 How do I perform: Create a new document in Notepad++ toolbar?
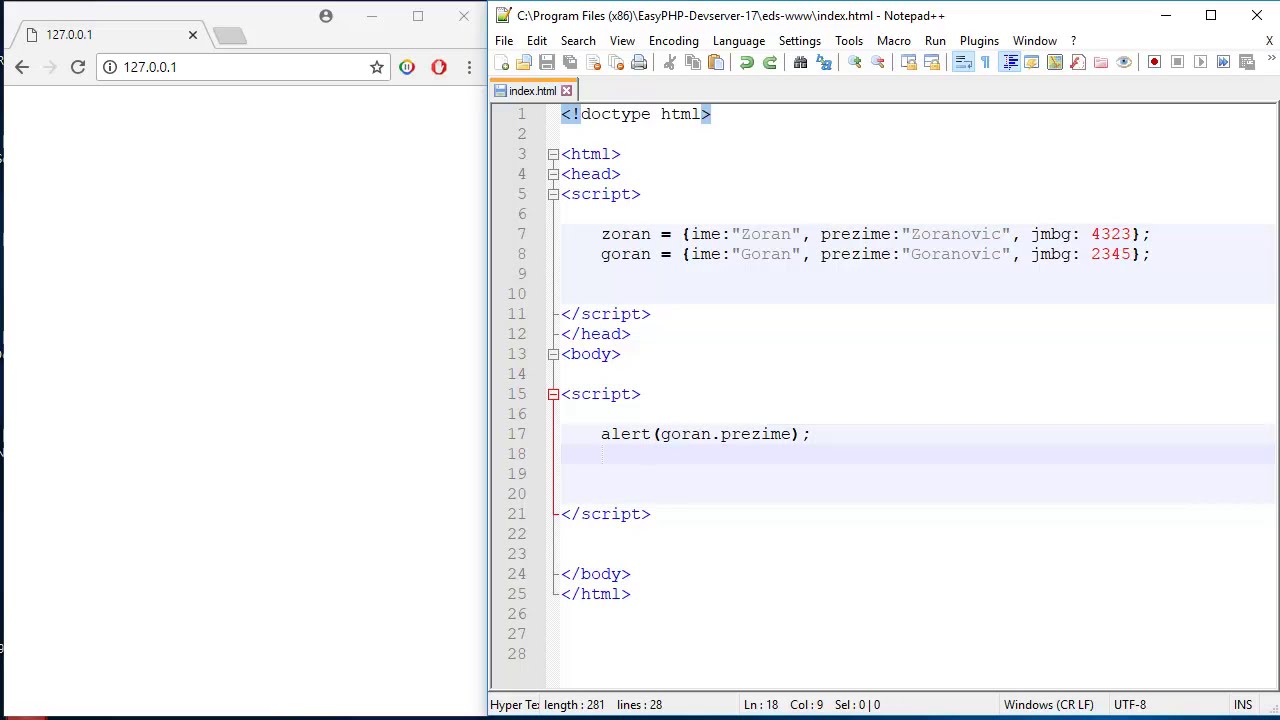point(502,62)
